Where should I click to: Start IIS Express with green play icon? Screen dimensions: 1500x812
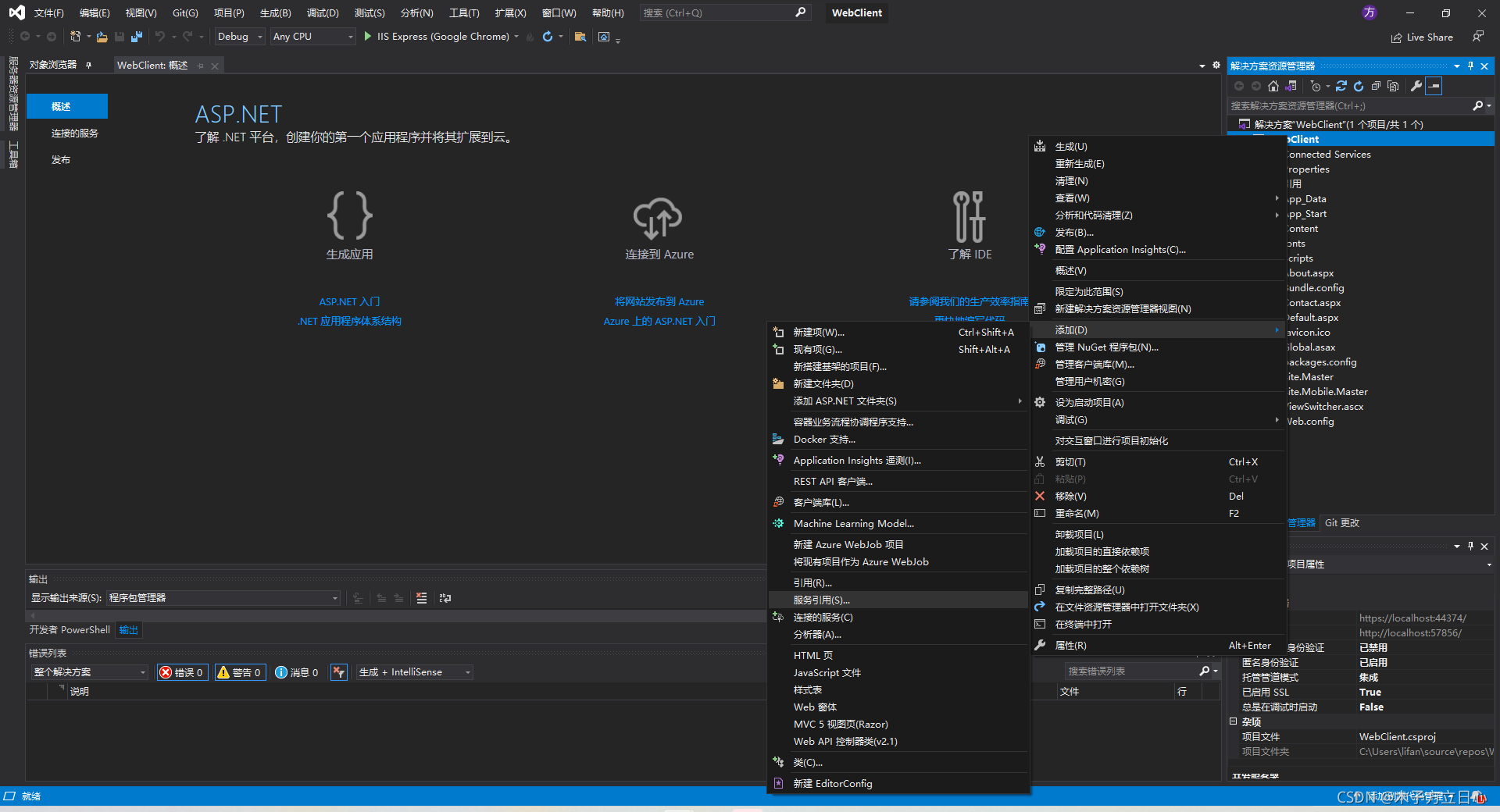point(367,37)
